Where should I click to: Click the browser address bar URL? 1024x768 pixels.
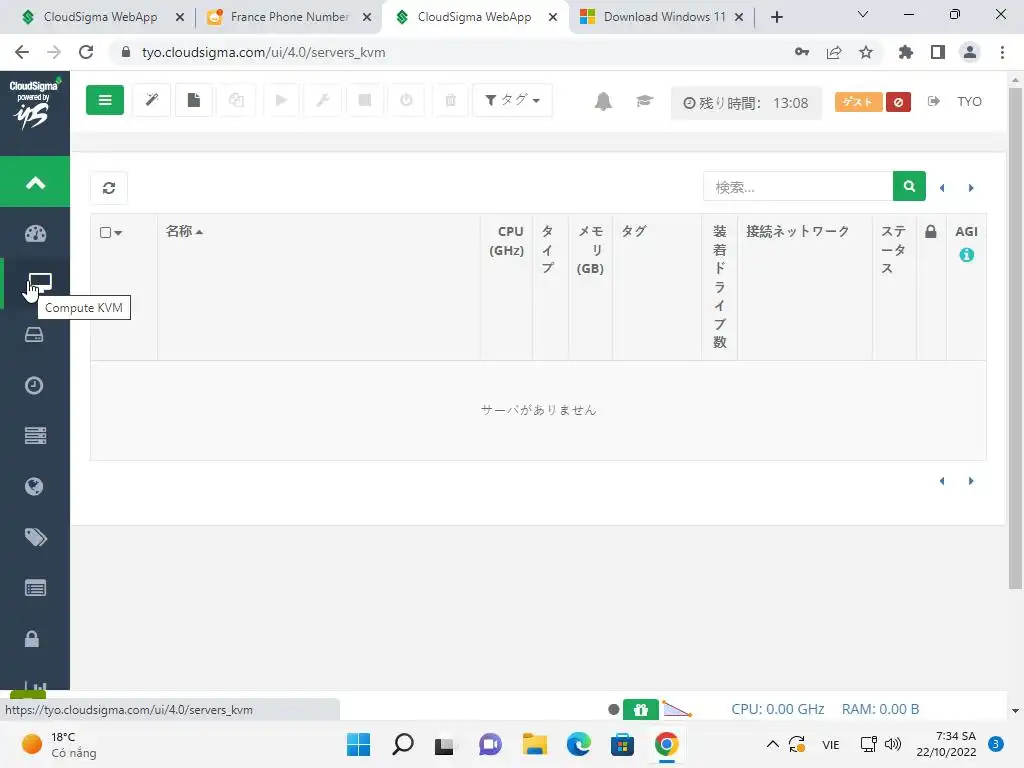point(263,52)
